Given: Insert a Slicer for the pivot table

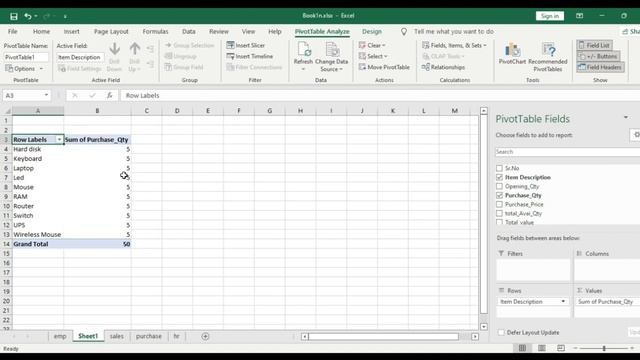Looking at the screenshot, I should coord(246,45).
